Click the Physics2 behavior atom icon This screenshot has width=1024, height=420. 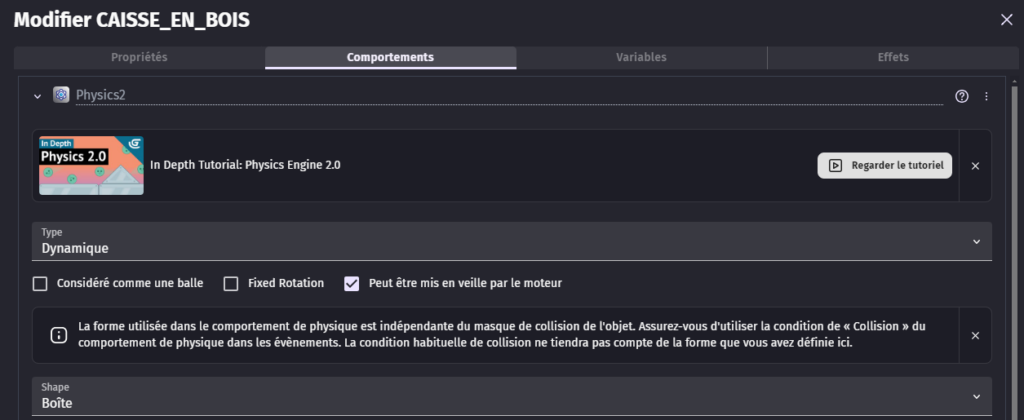pyautogui.click(x=61, y=95)
